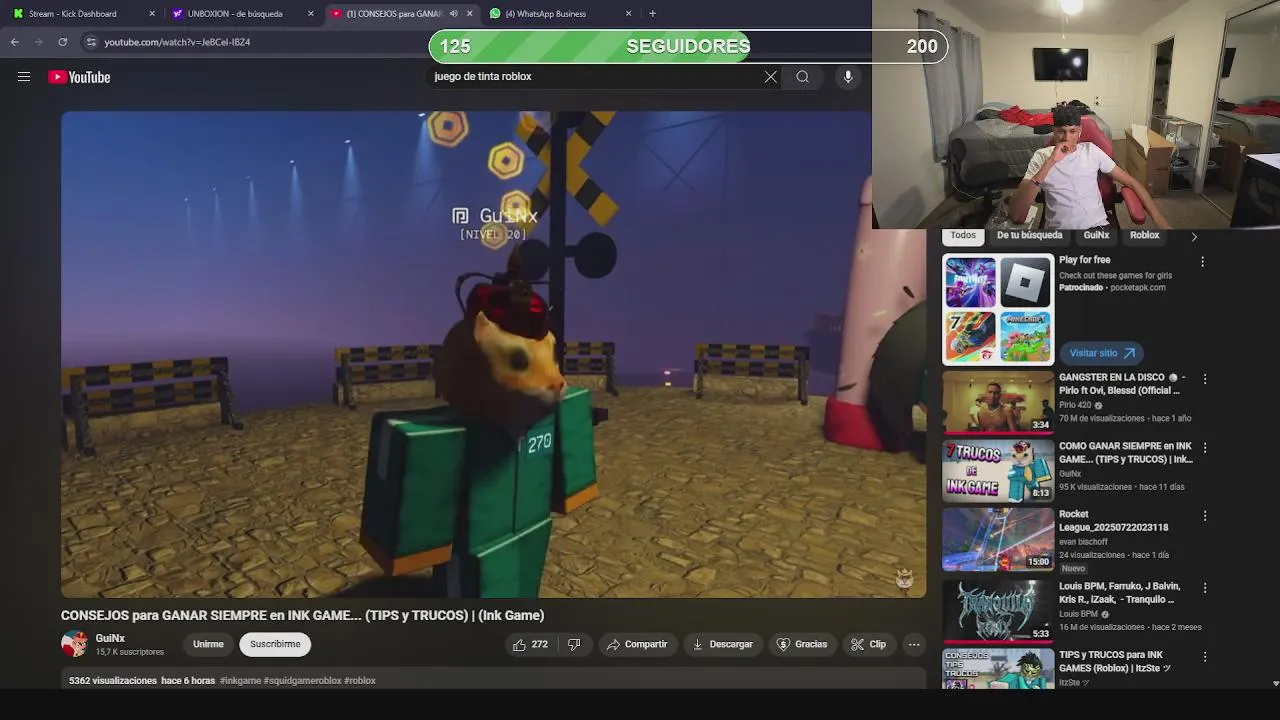This screenshot has height=720, width=1280.
Task: Open options menu for GANGSTER EN LA DISCO video
Action: pyautogui.click(x=1205, y=380)
